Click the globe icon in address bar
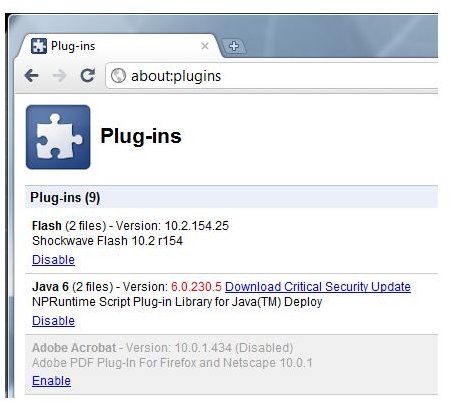This screenshot has height=402, width=450. pos(118,76)
